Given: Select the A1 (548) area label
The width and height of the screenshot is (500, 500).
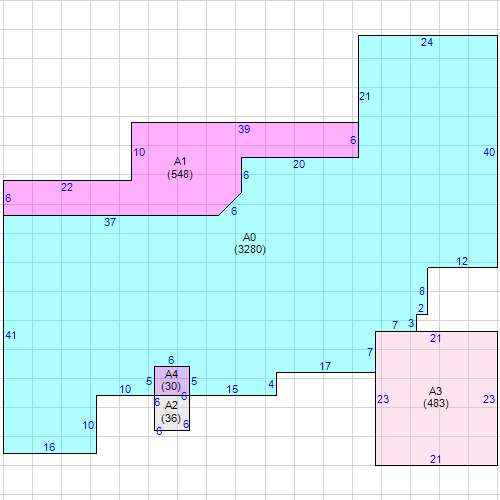Looking at the screenshot, I should 180,168.
